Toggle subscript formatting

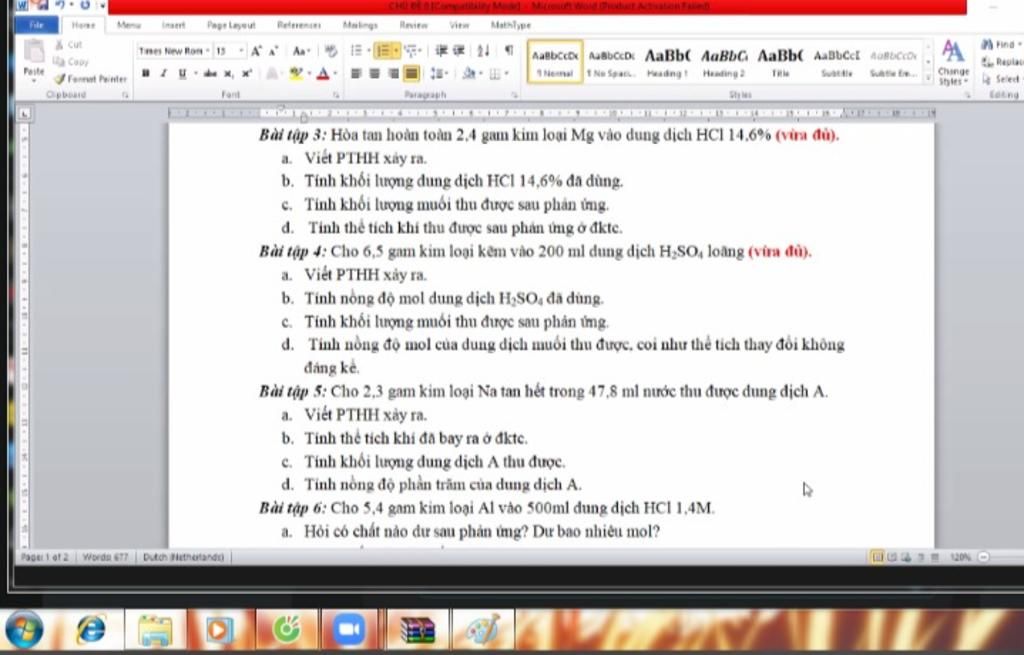tap(228, 73)
